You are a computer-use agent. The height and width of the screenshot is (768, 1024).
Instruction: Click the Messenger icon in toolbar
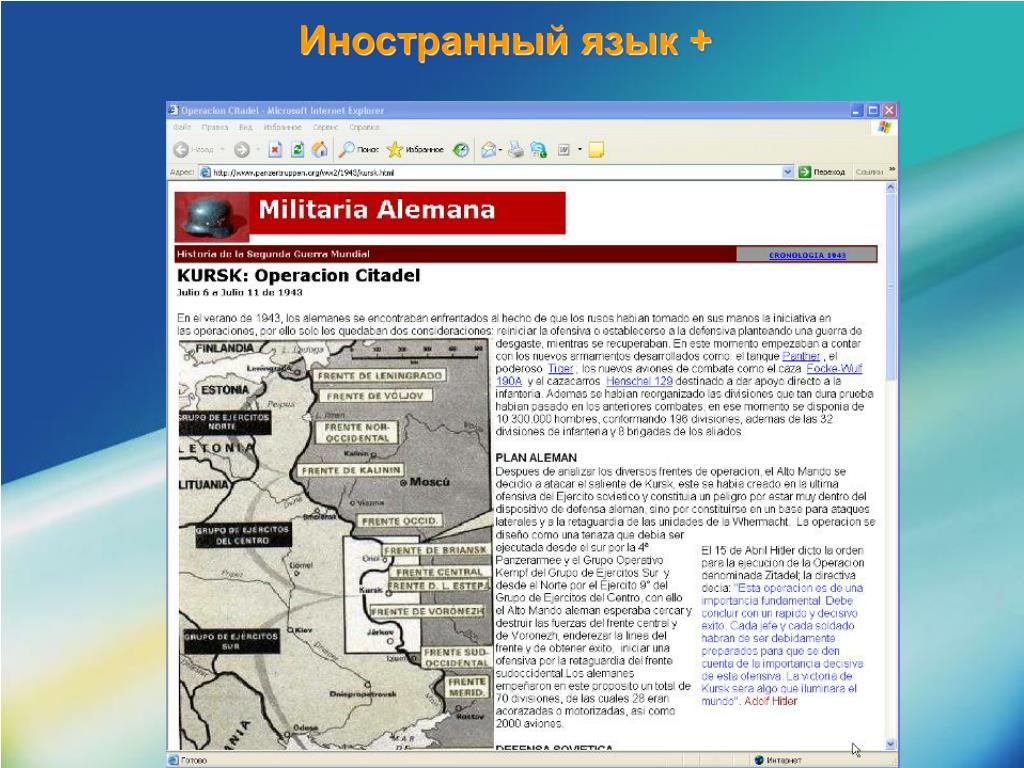pos(539,150)
